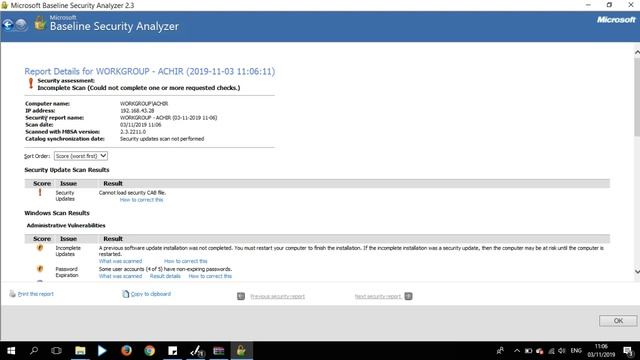The width and height of the screenshot is (640, 360).
Task: Click the Copy to clipboard link
Action: point(151,294)
